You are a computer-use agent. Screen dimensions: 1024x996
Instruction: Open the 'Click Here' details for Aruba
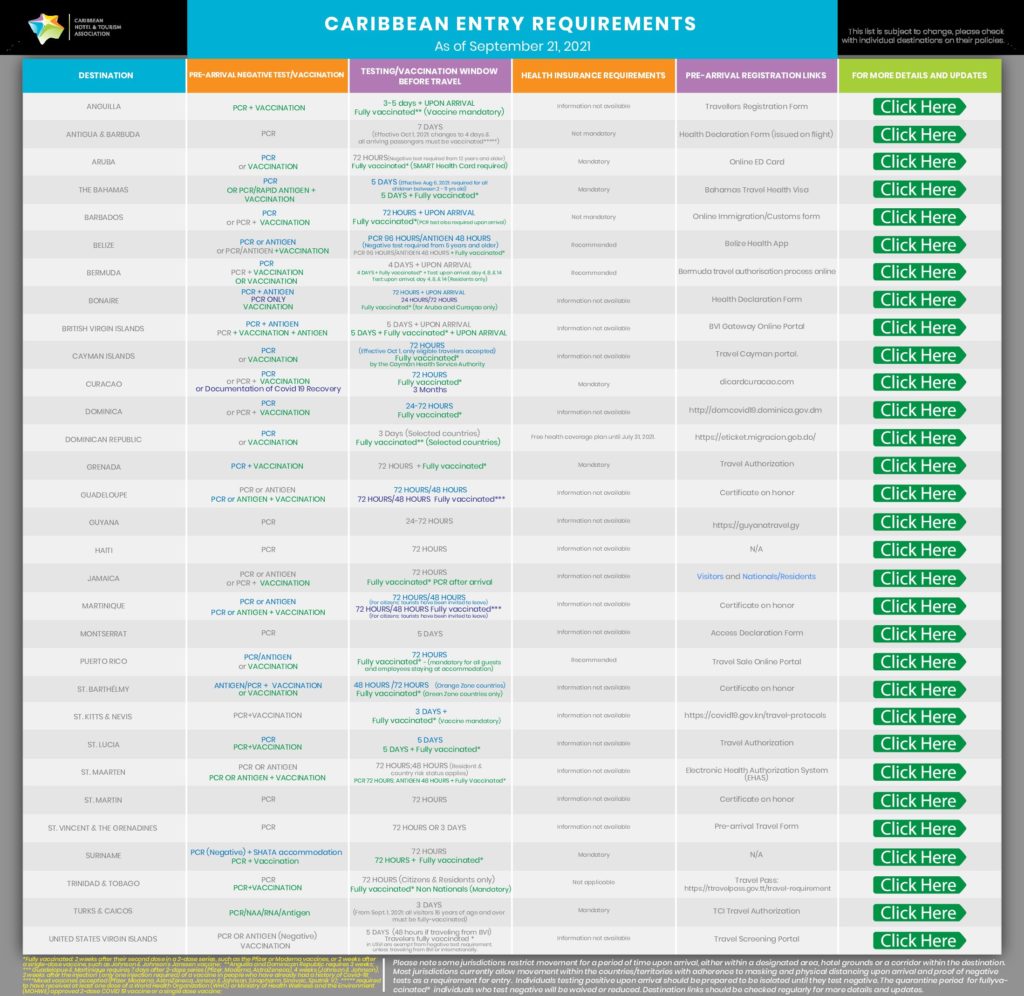(918, 162)
